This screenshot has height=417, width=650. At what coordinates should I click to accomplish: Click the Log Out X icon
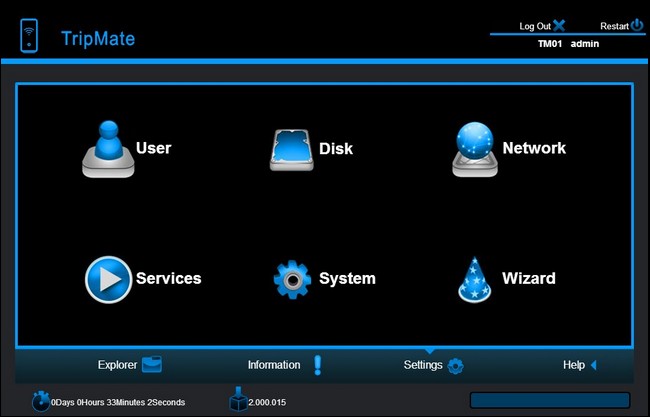point(559,26)
